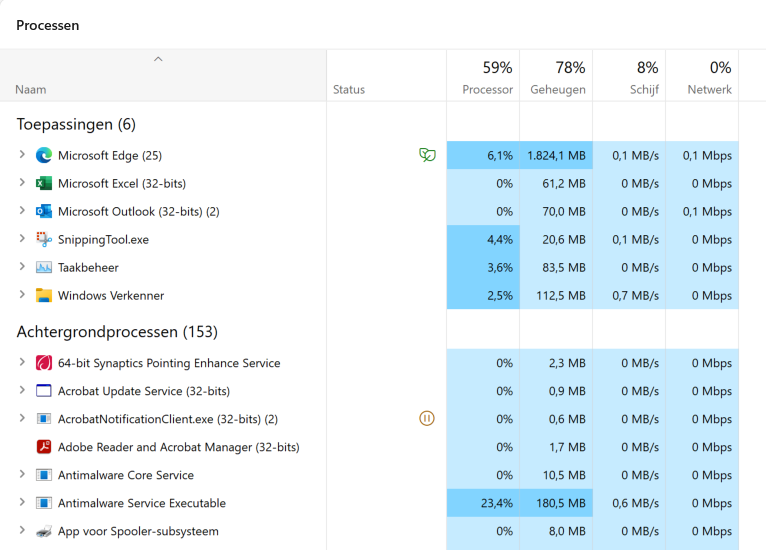Select the Taakbeheer row name

pos(88,268)
